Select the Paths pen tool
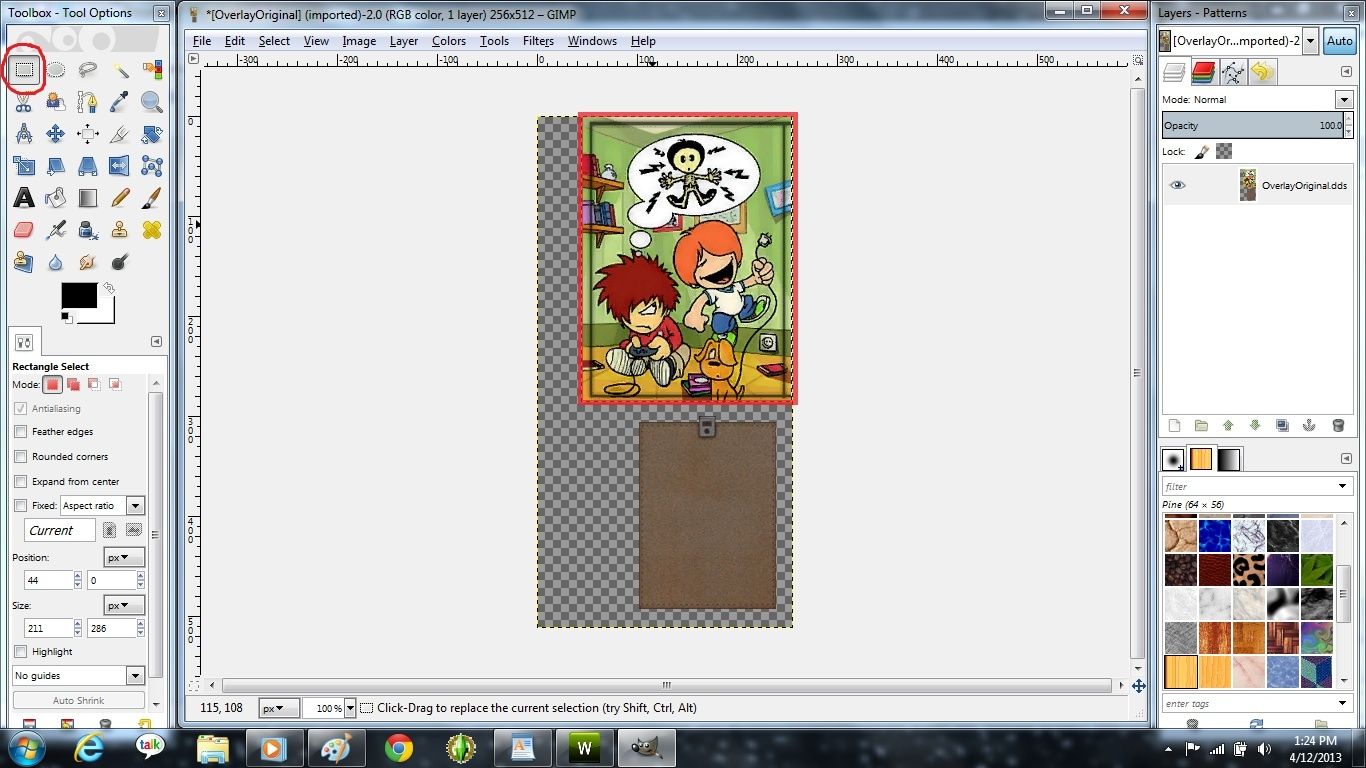The image size is (1366, 768). click(88, 102)
